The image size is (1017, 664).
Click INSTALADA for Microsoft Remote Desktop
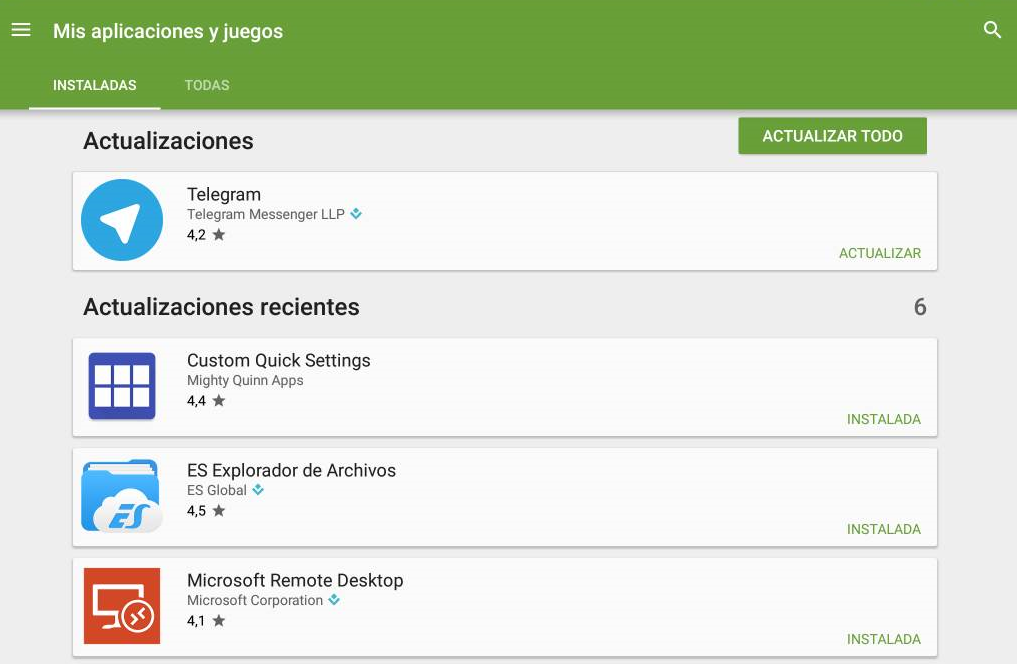coord(883,639)
